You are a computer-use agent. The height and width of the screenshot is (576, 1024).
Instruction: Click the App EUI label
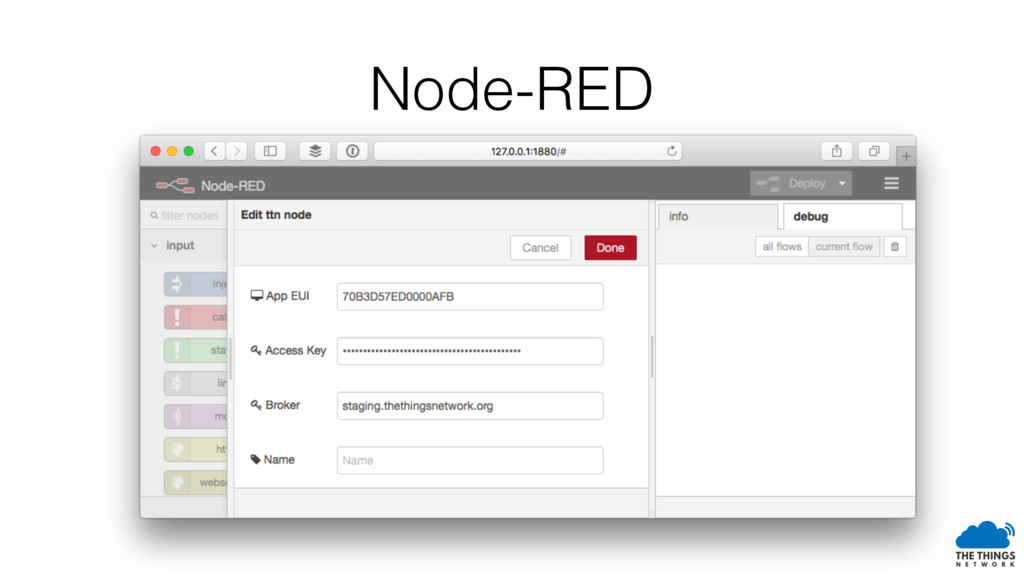[280, 296]
